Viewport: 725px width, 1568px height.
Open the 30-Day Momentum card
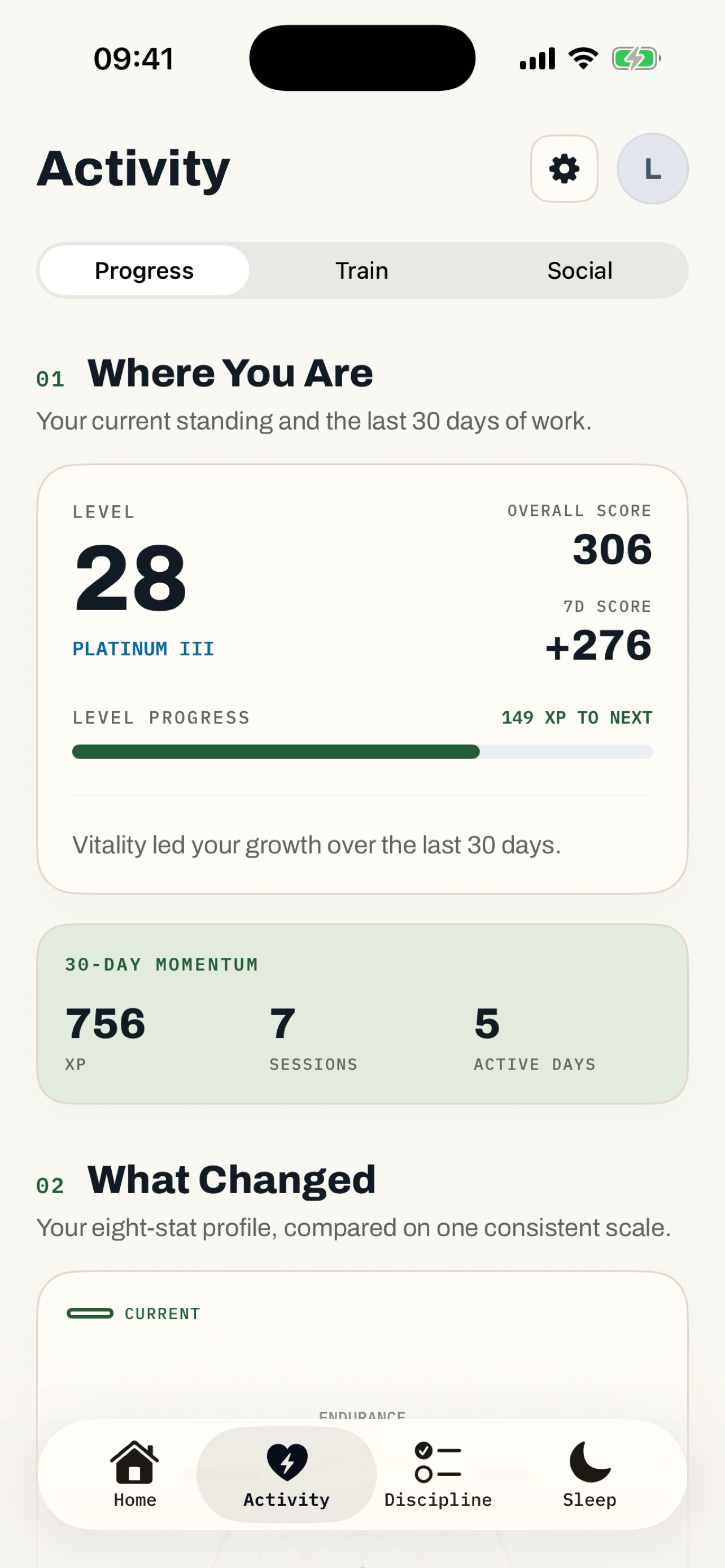tap(362, 1014)
